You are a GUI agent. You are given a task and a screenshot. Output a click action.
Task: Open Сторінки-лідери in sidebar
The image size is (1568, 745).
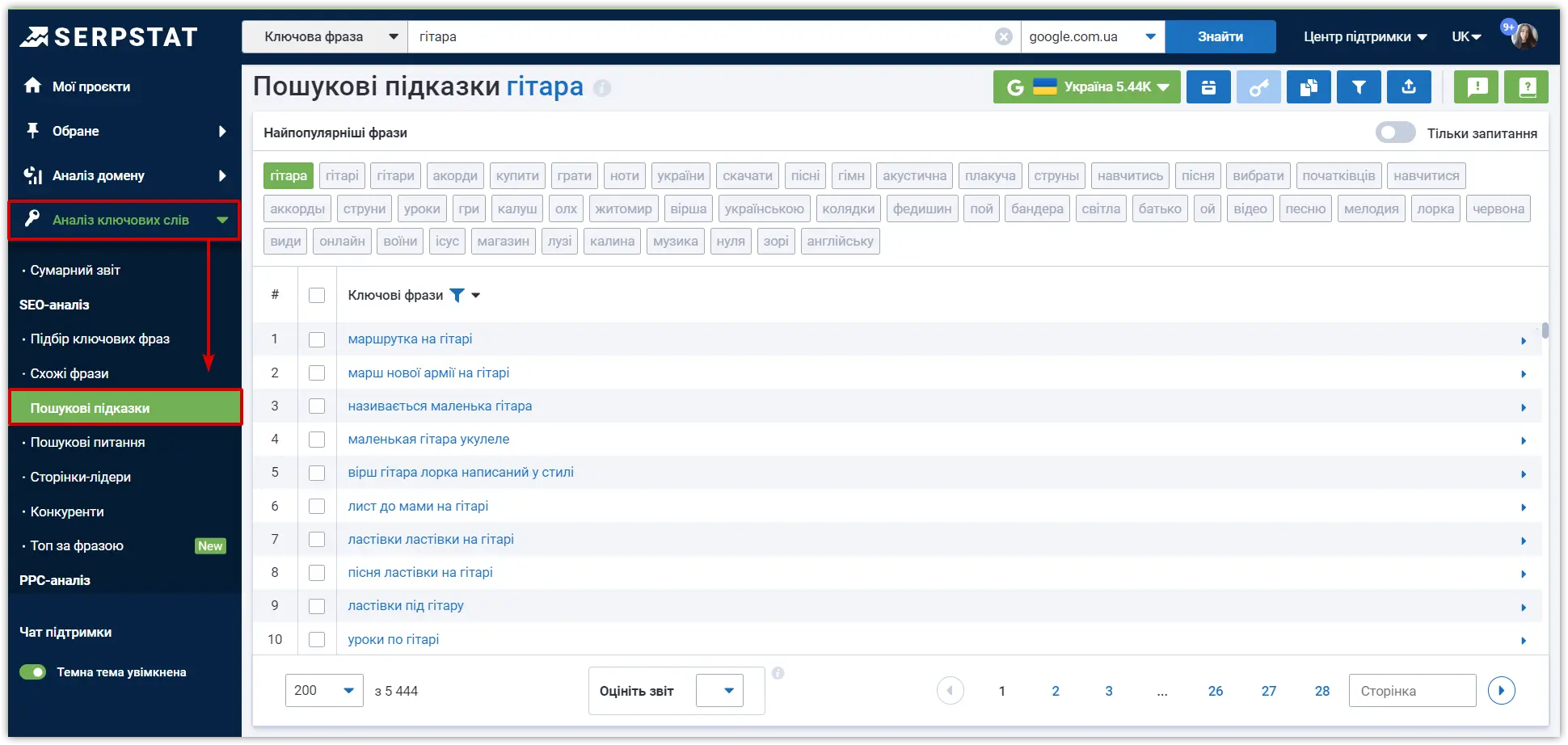(x=81, y=477)
